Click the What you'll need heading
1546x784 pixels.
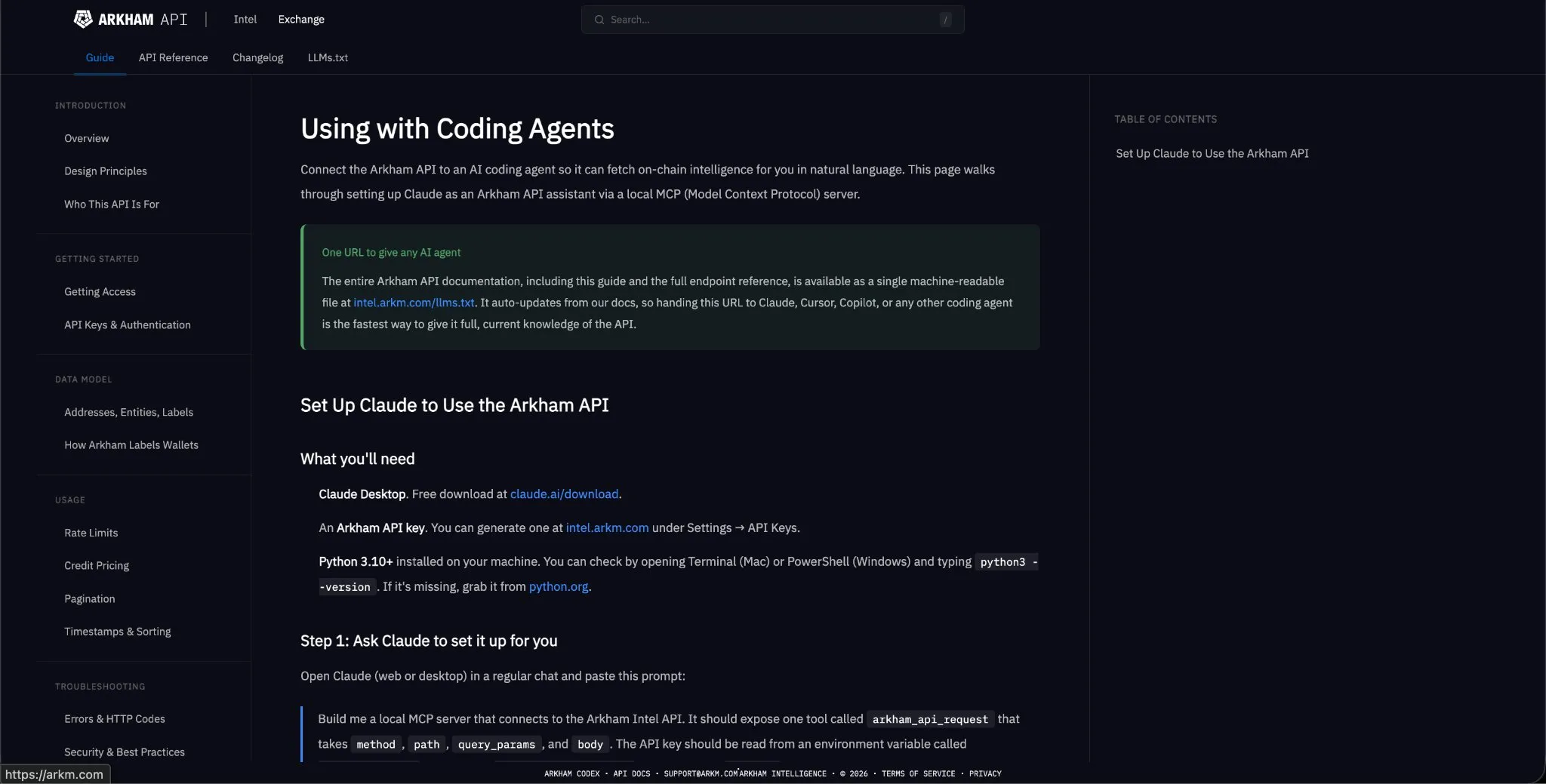click(358, 459)
